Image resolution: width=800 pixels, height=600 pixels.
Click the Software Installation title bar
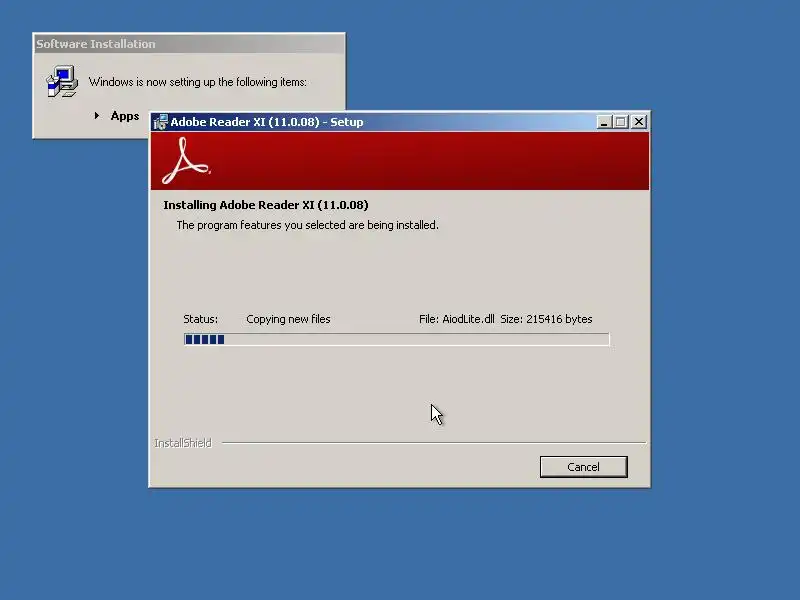pyautogui.click(x=189, y=44)
